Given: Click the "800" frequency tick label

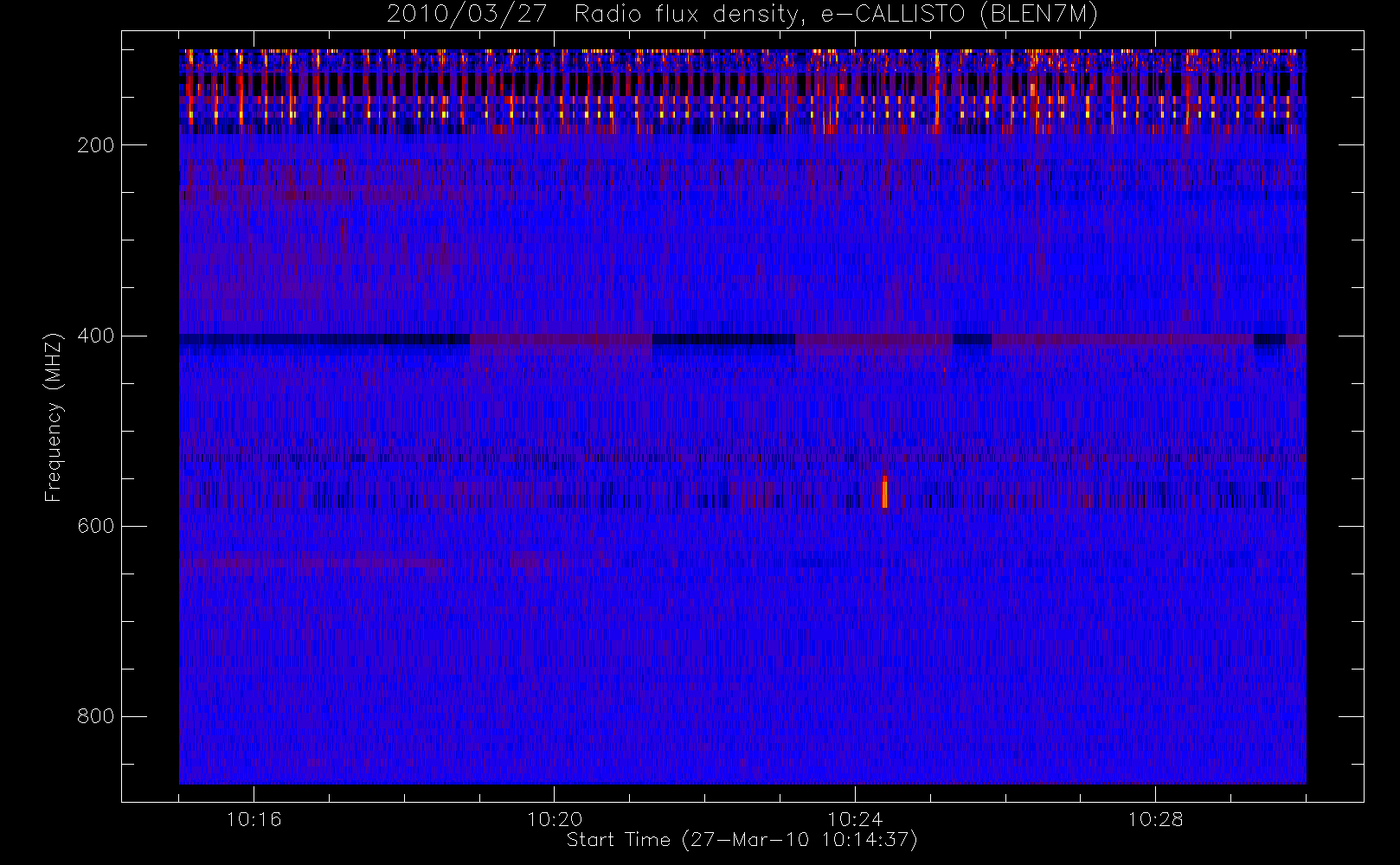Looking at the screenshot, I should click(95, 716).
